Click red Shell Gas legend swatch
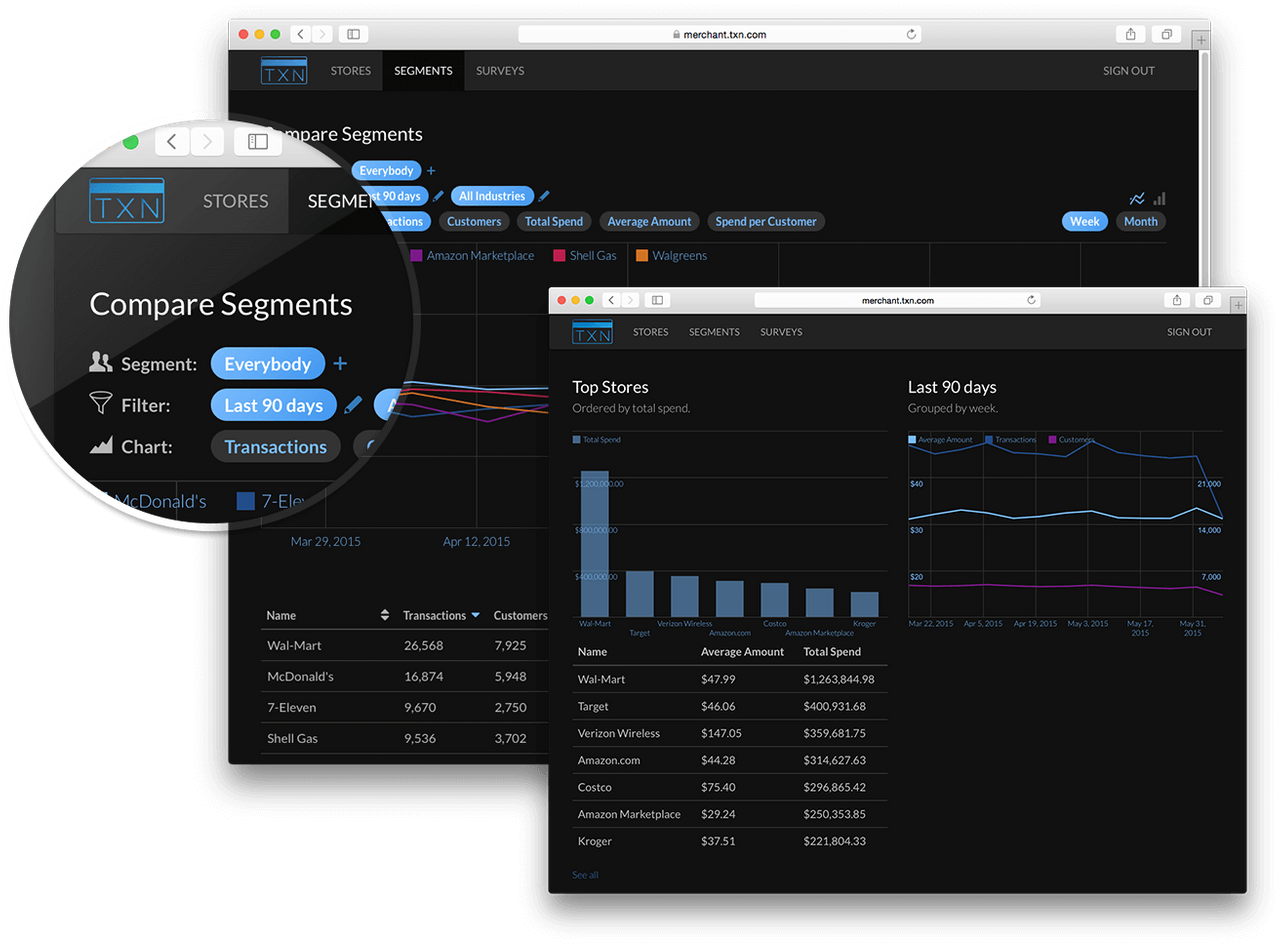1280x944 pixels. tap(559, 256)
